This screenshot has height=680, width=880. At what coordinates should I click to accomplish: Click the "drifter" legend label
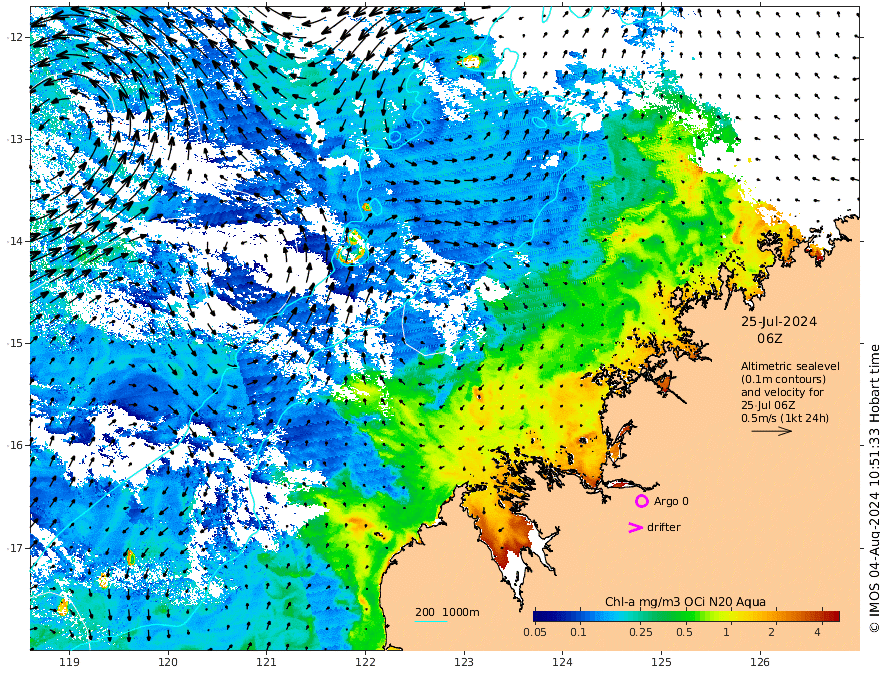[664, 527]
